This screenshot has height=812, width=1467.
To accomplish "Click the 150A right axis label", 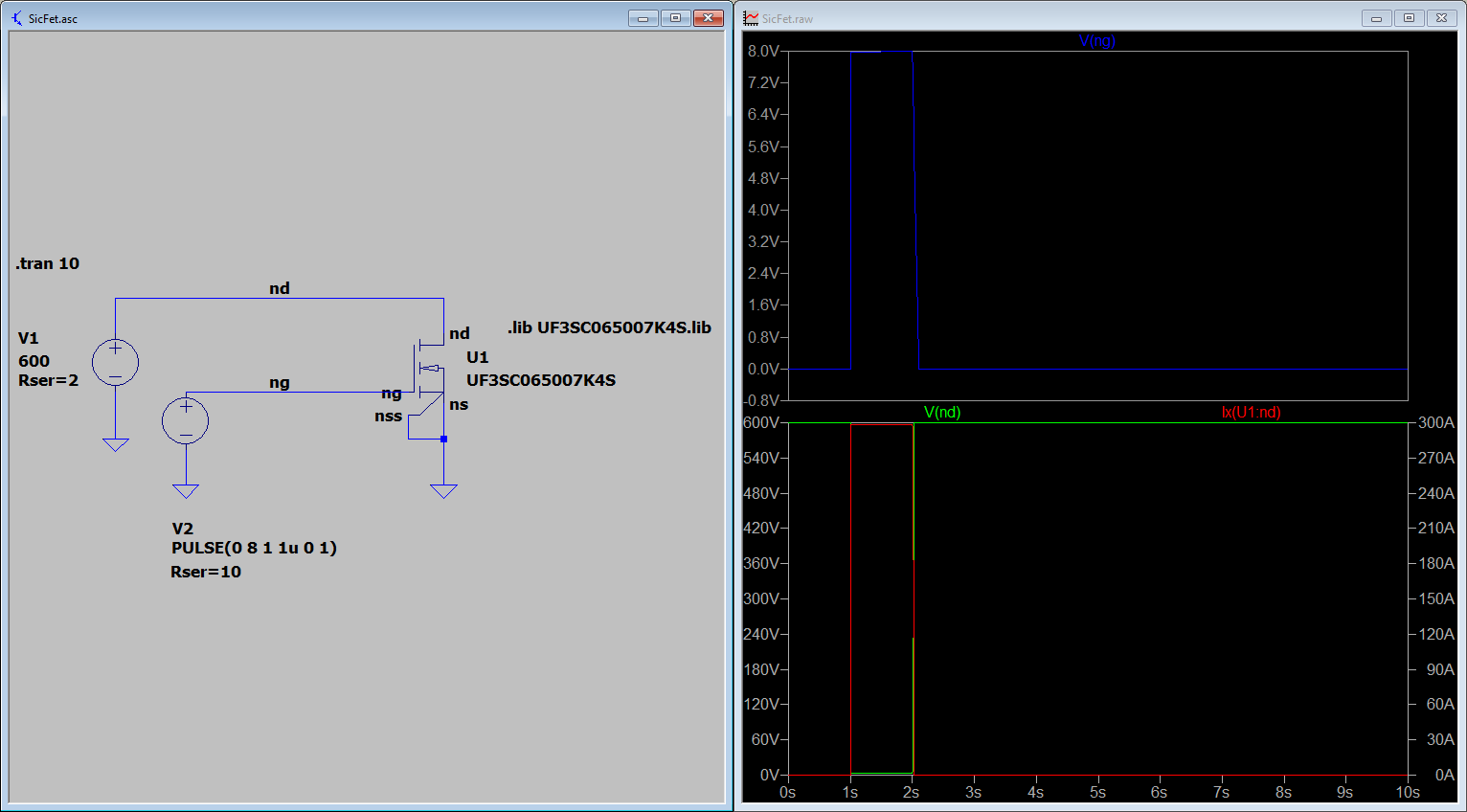I will click(1436, 598).
